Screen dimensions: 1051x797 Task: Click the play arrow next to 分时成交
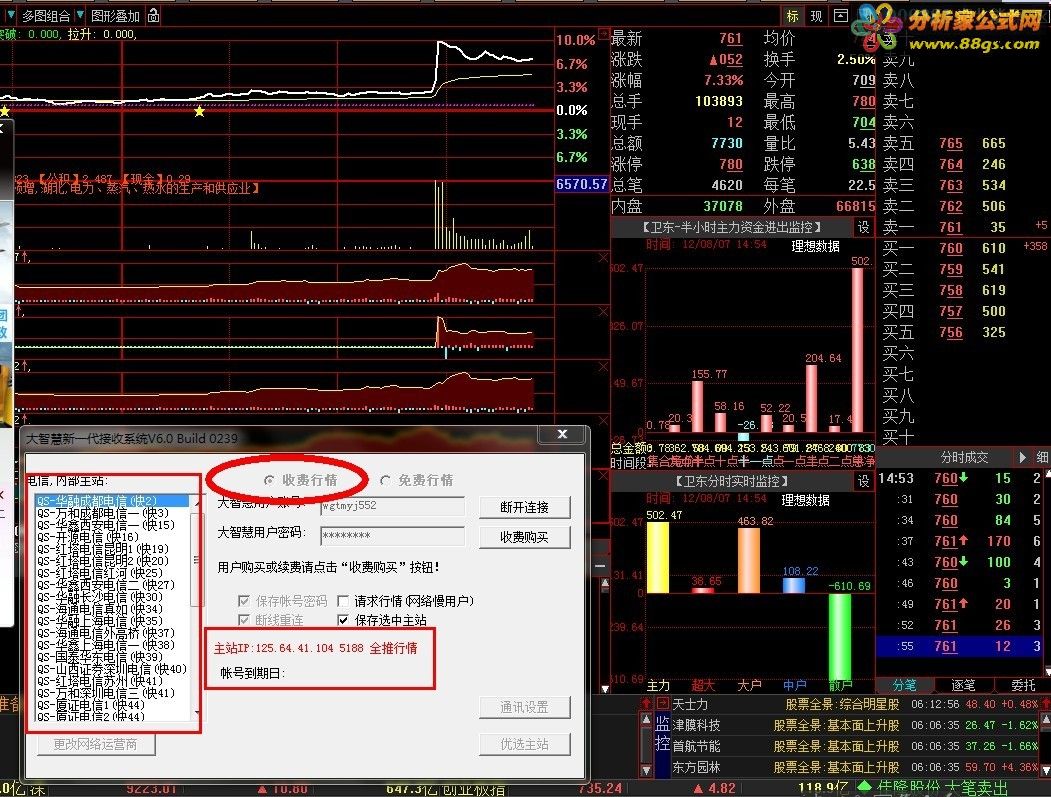tap(1022, 457)
